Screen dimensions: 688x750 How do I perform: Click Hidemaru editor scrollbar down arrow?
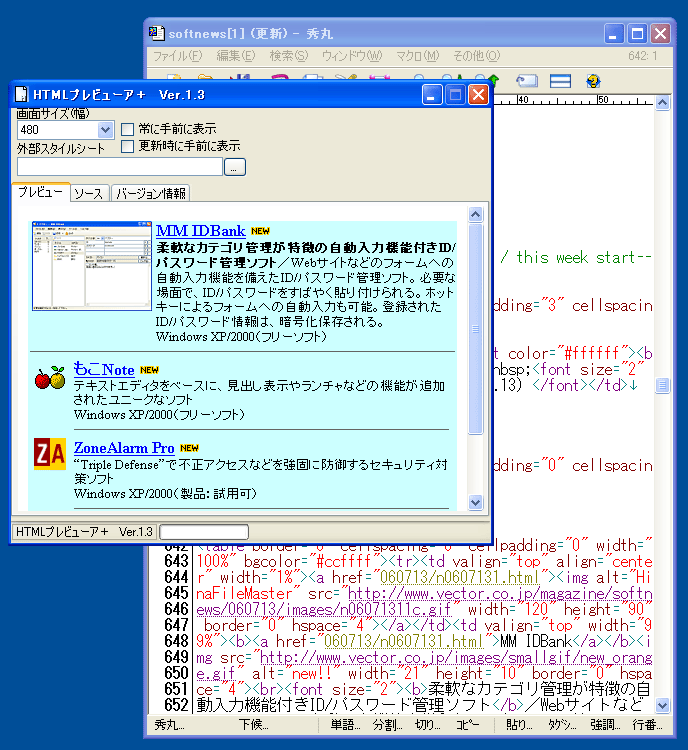pyautogui.click(x=662, y=705)
